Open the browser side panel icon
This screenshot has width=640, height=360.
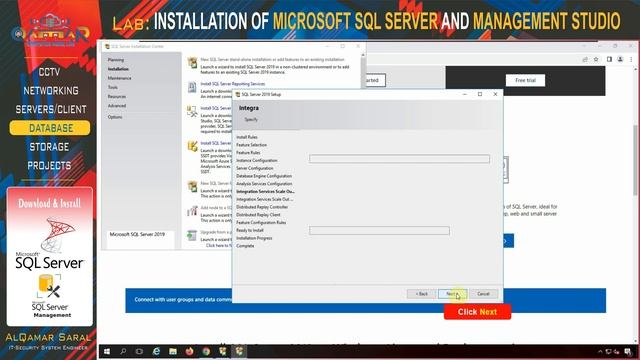pos(609,60)
